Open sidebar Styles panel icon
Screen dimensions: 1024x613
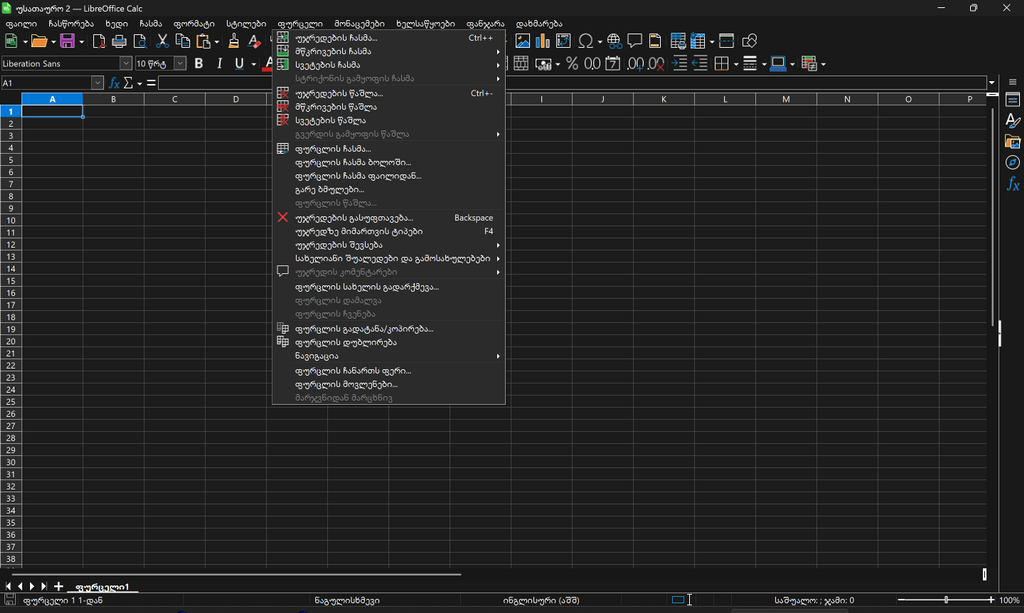tap(1012, 121)
